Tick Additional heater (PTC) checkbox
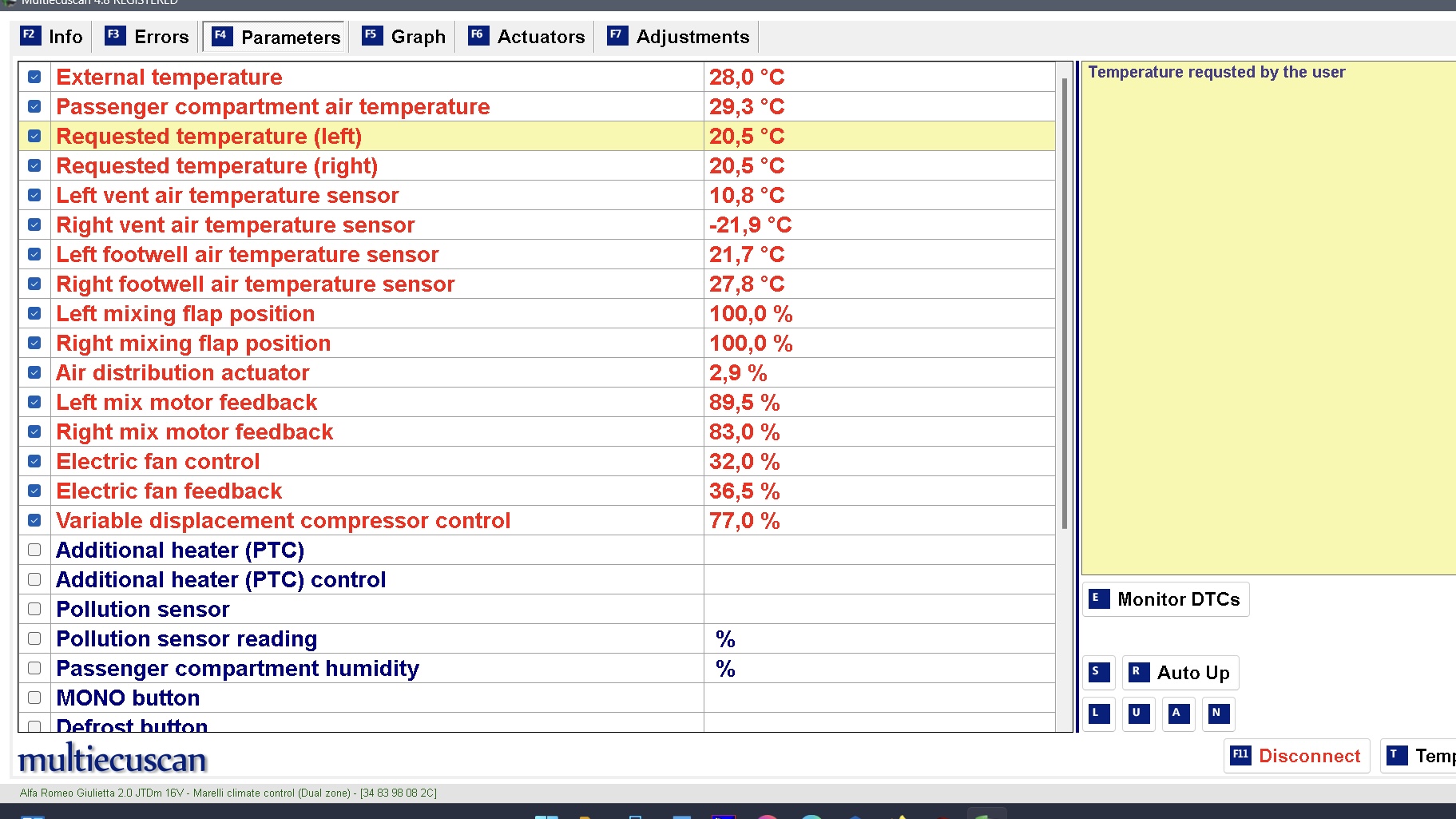 [x=34, y=551]
